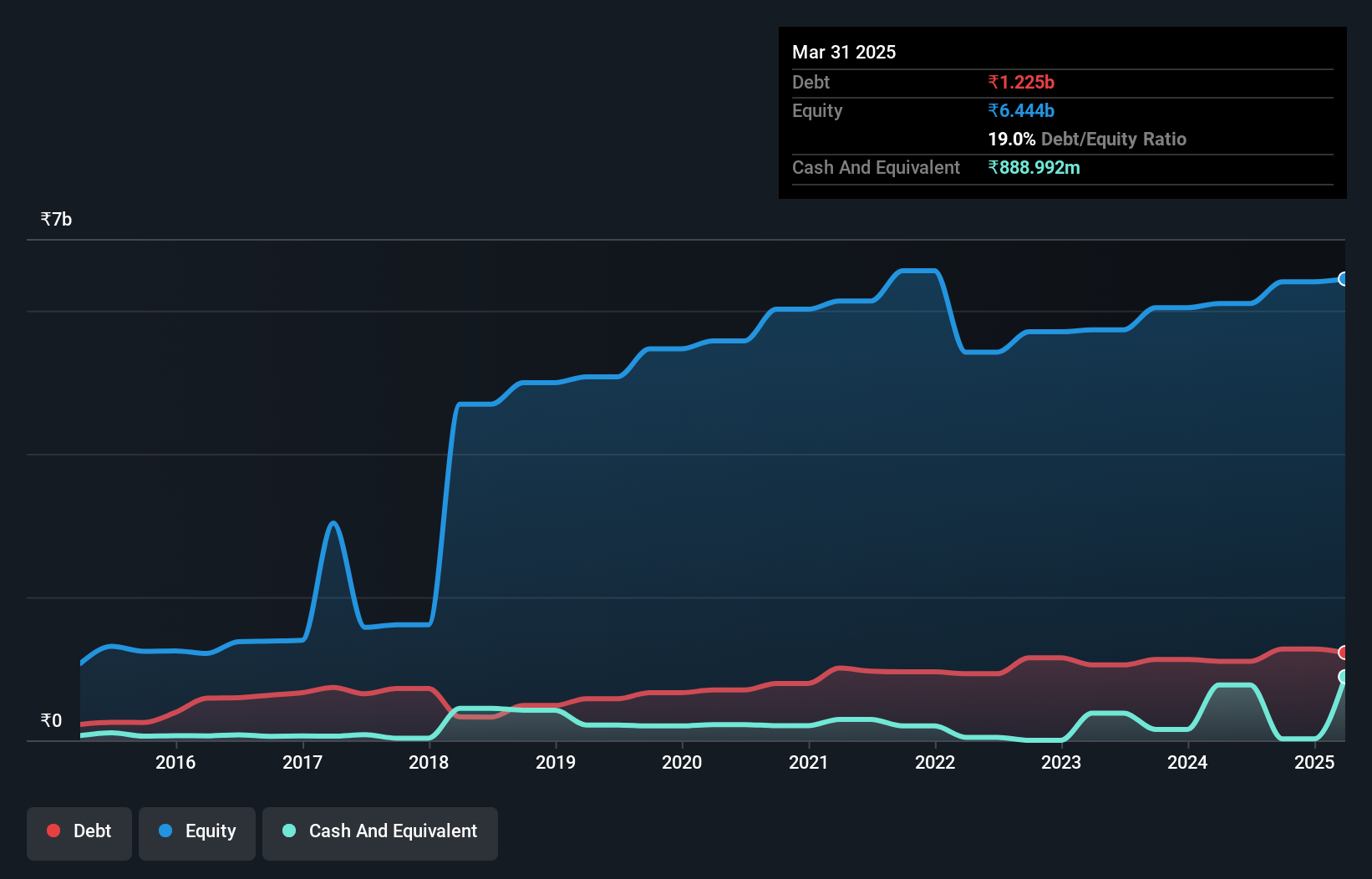
Task: Click the Cash endpoint marker at Mar 2025
Action: [1344, 677]
